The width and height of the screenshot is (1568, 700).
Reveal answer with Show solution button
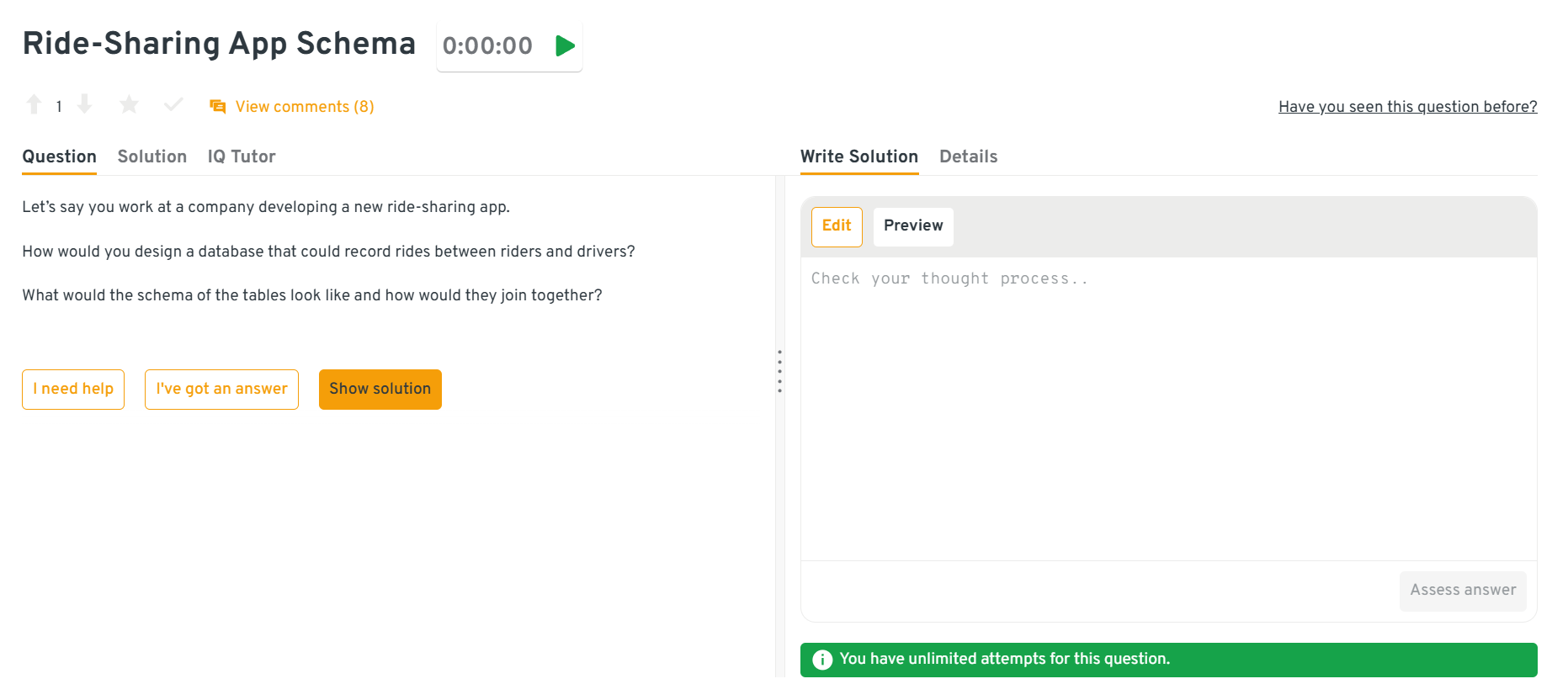[x=380, y=390]
